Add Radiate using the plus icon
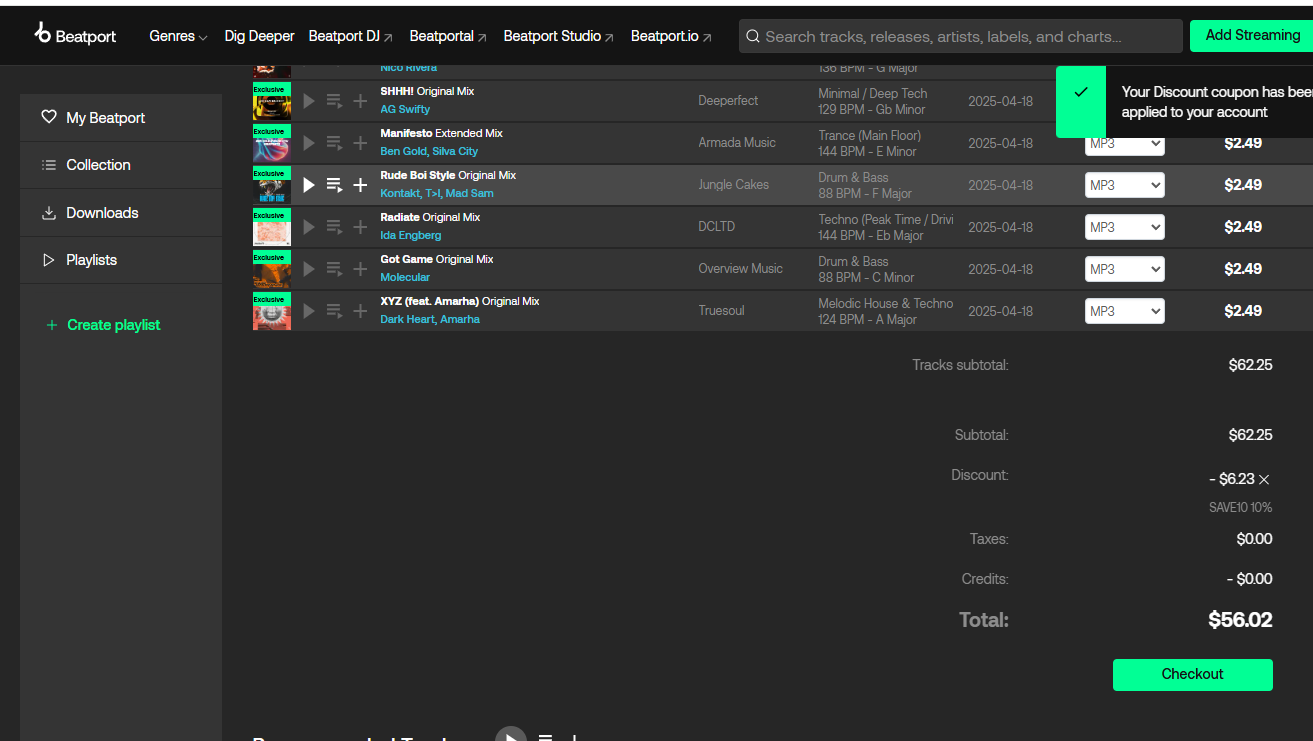Image resolution: width=1313 pixels, height=741 pixels. [360, 226]
